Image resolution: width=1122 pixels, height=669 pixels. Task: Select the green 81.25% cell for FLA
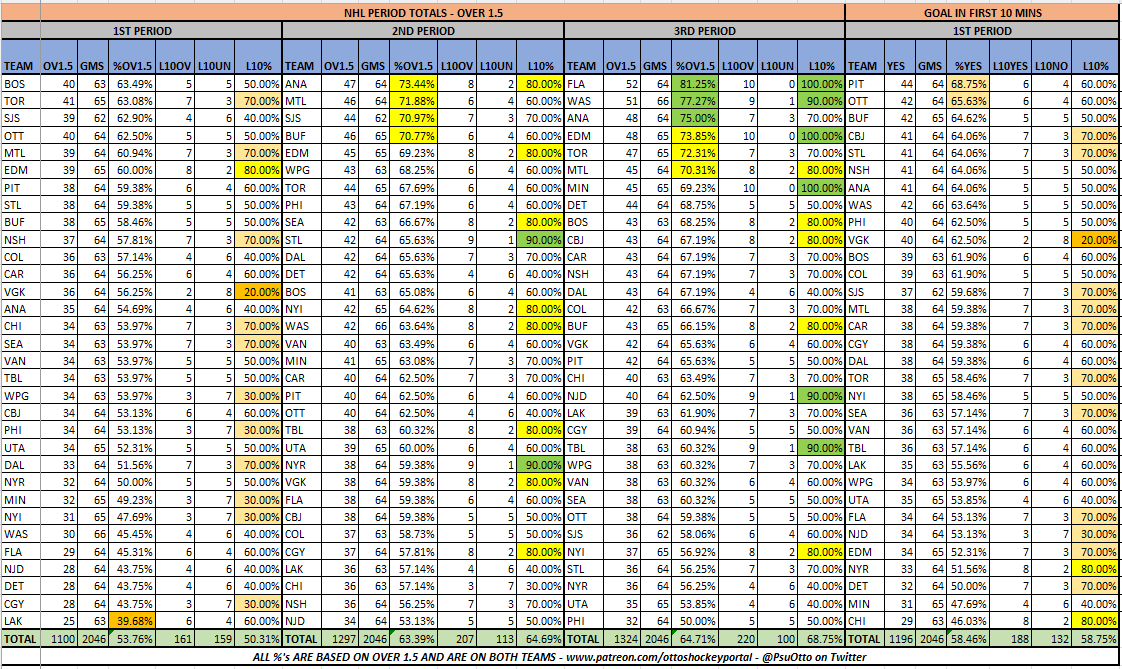pos(695,84)
